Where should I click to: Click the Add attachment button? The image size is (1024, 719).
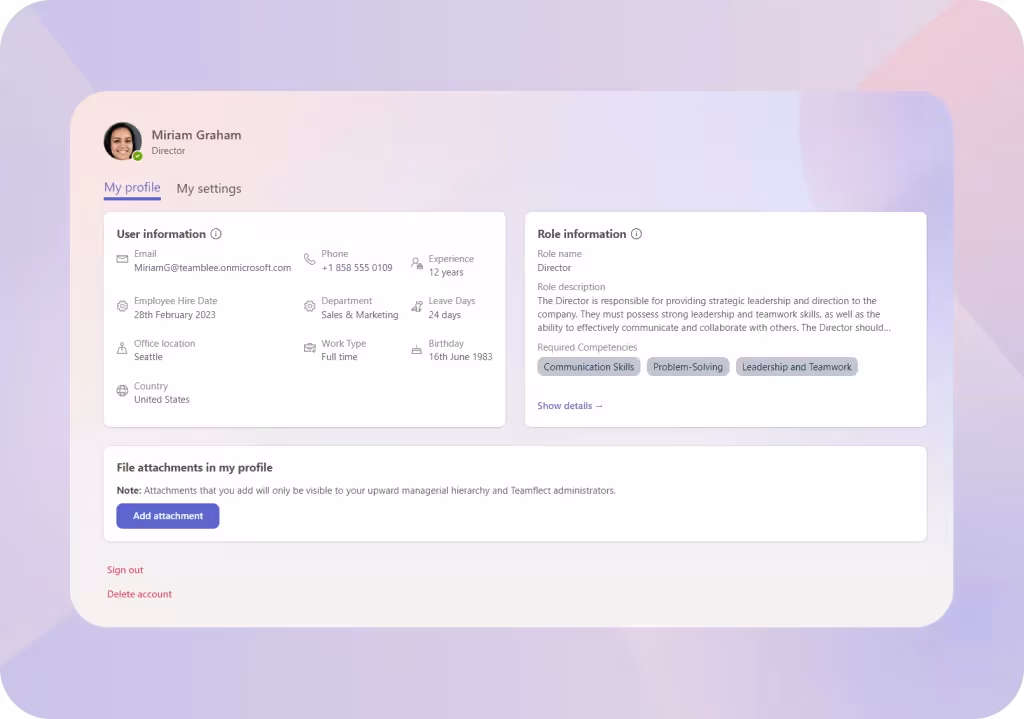pos(168,516)
